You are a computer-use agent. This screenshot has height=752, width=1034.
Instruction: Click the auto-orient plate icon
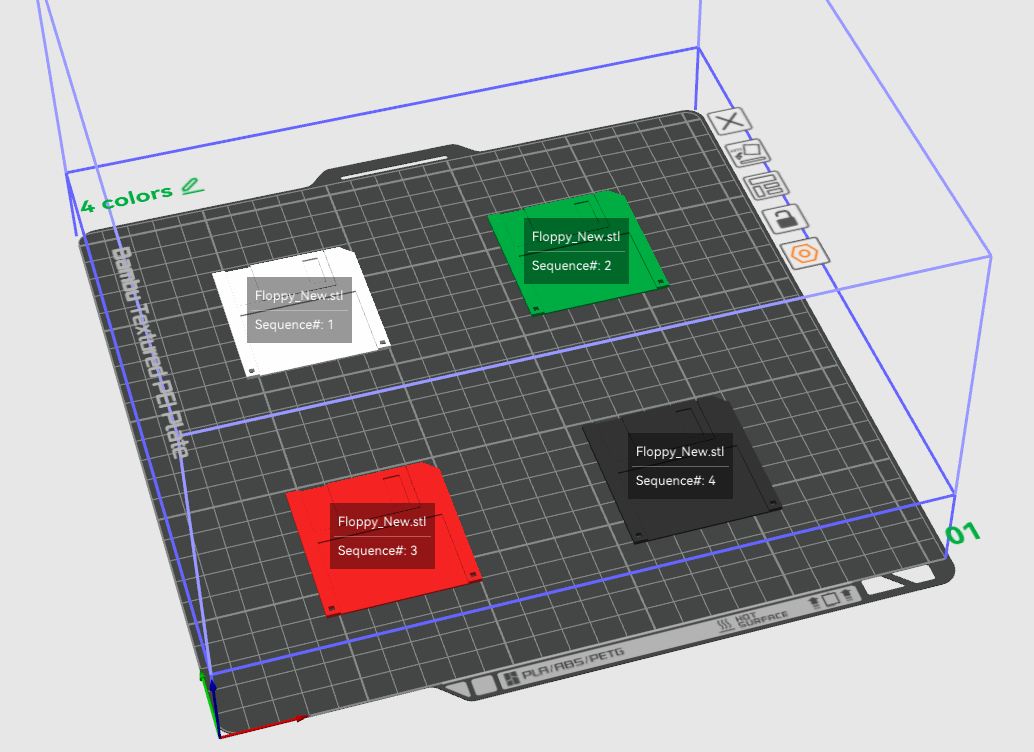pyautogui.click(x=748, y=154)
